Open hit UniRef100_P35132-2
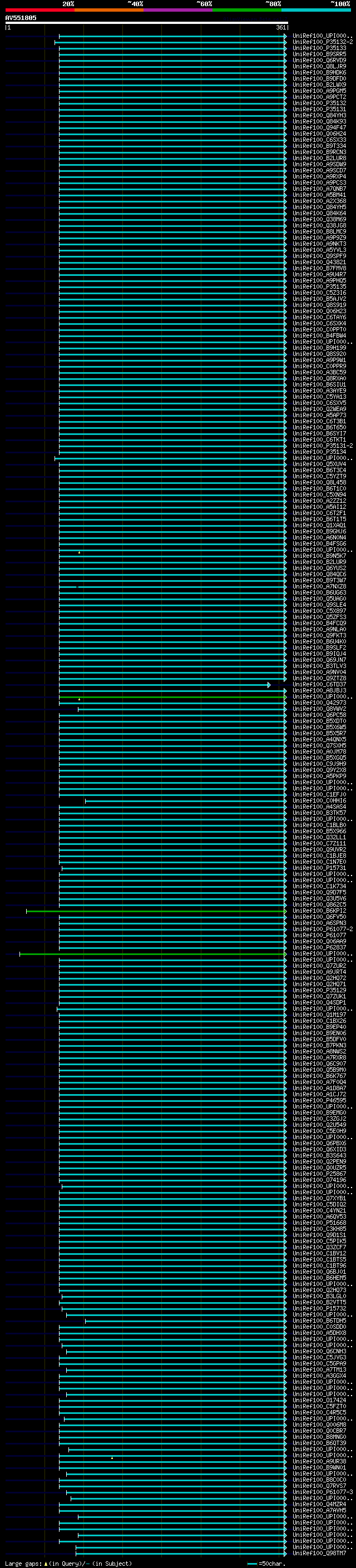The height and width of the screenshot is (1568, 356). point(323,42)
